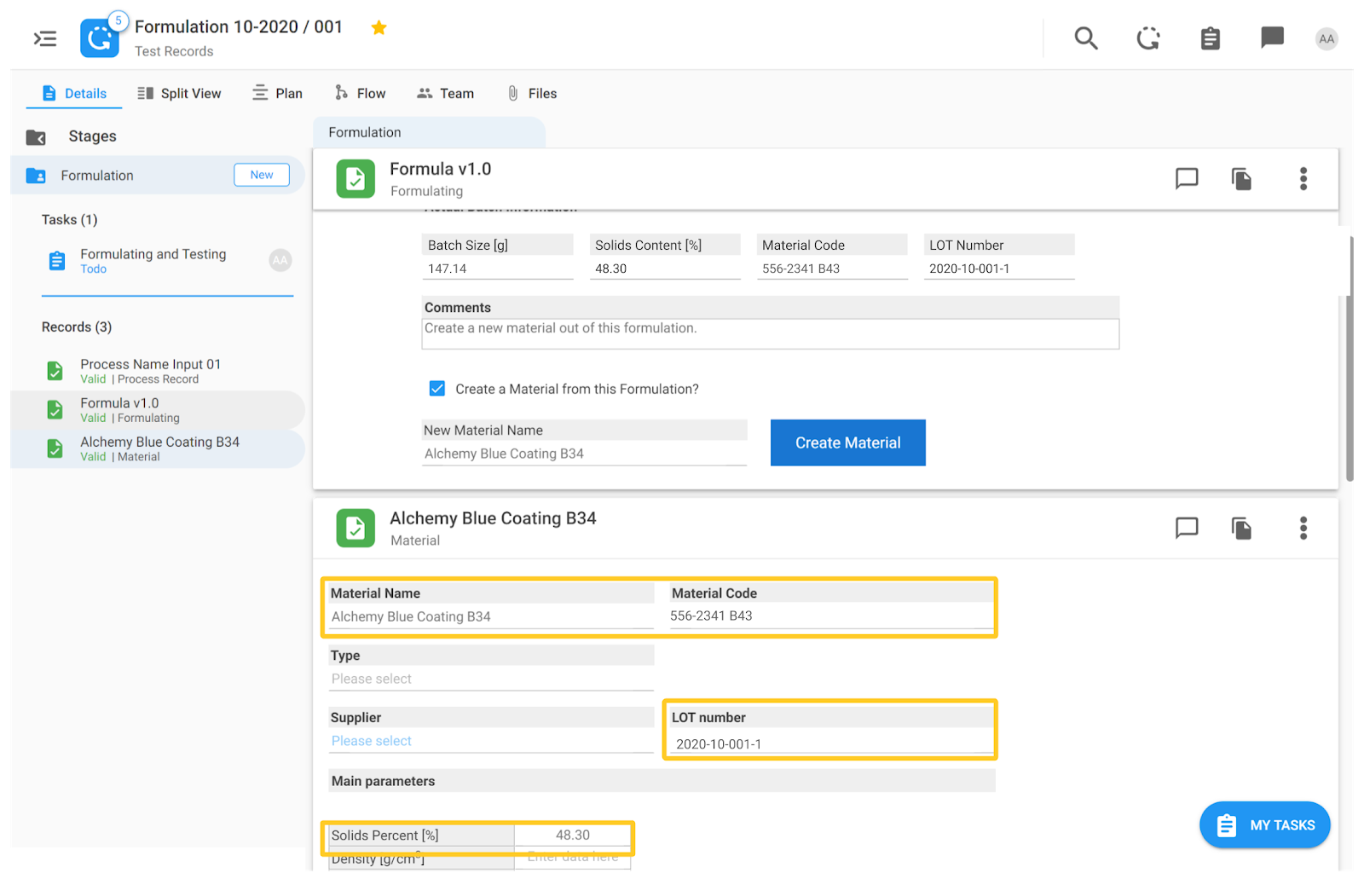
Task: Open comments for Formula v1.0 record
Action: (x=1187, y=178)
